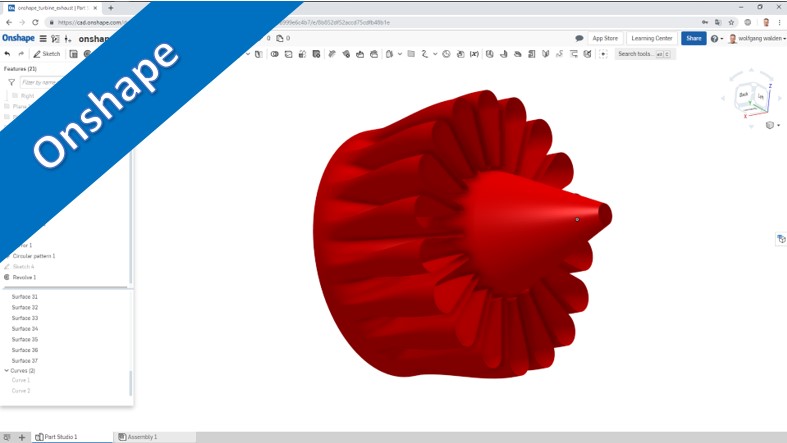The width and height of the screenshot is (787, 443).
Task: Open the add custom features icon
Action: (603, 54)
